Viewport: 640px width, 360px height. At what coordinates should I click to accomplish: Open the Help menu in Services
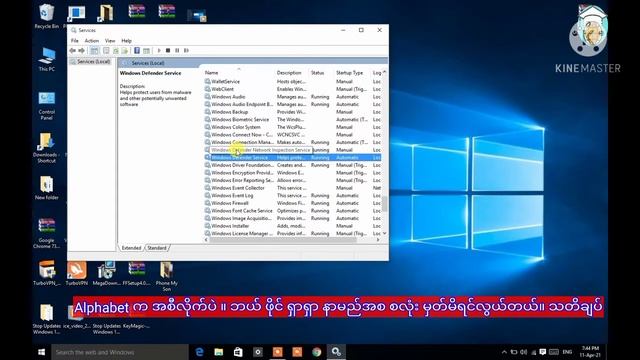pyautogui.click(x=127, y=41)
